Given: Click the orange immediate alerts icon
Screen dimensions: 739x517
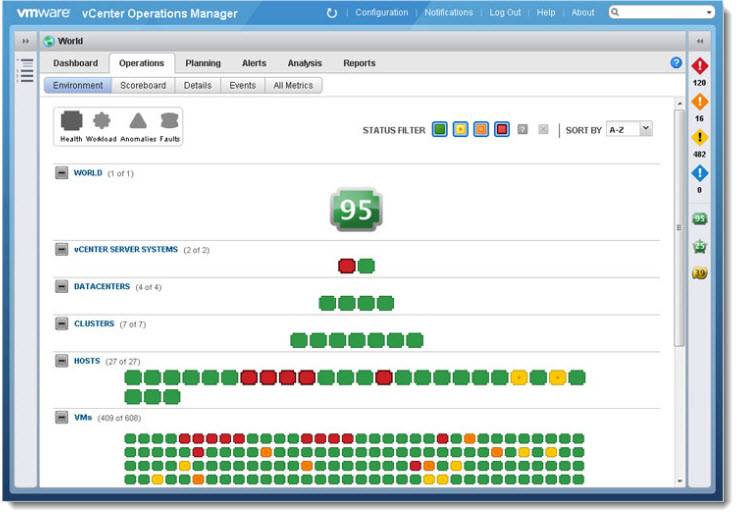Looking at the screenshot, I should click(x=700, y=102).
